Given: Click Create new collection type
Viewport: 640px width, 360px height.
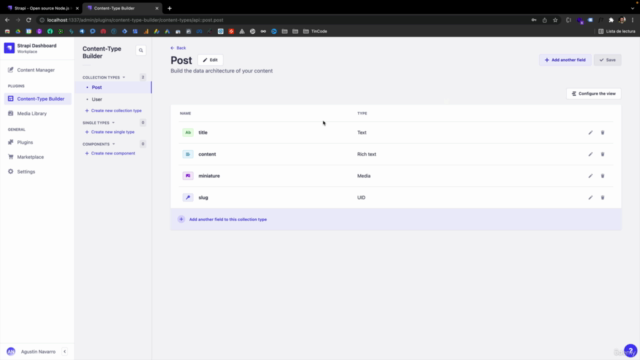Looking at the screenshot, I should 113,111.
